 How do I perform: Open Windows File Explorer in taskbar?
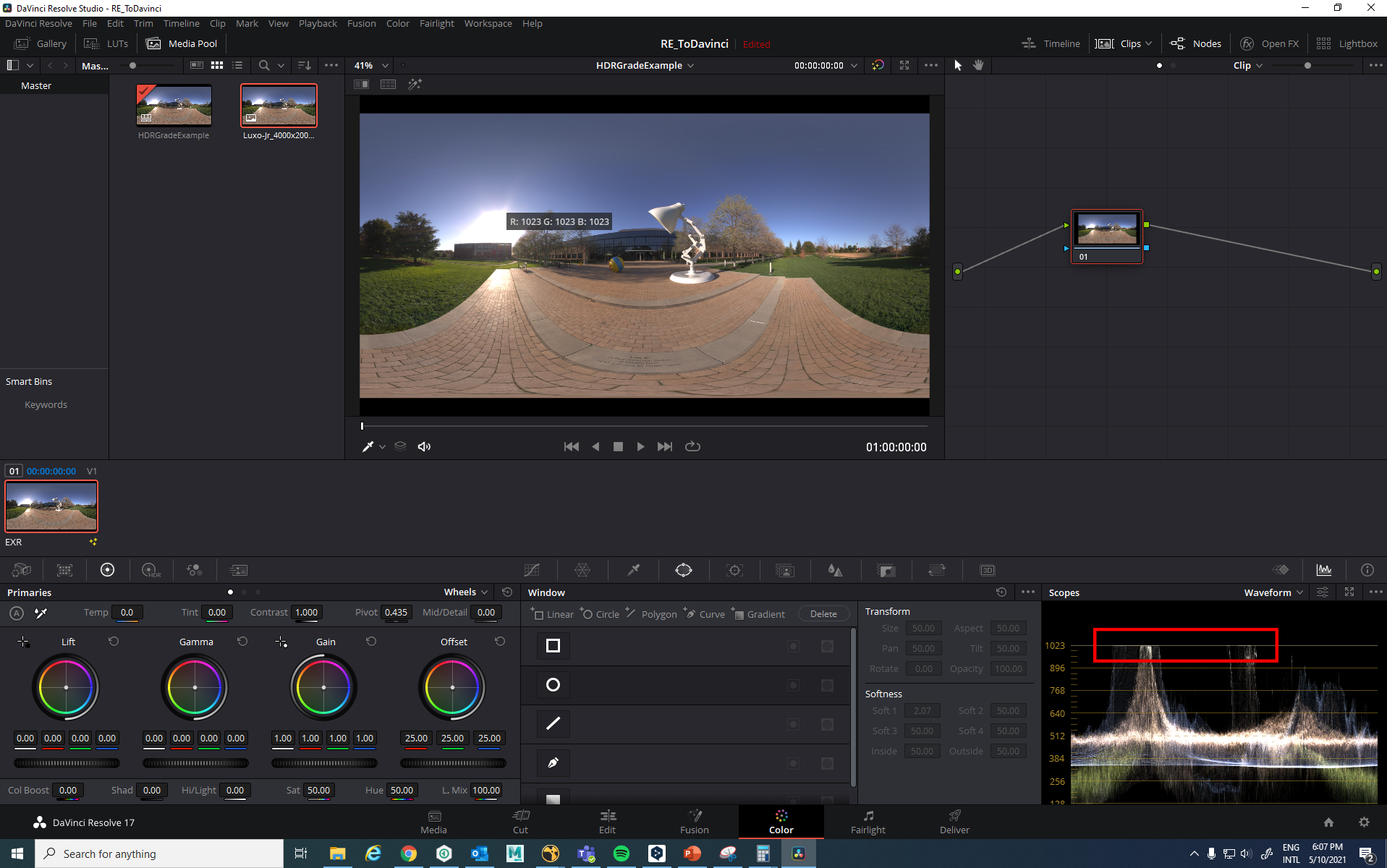coord(337,854)
